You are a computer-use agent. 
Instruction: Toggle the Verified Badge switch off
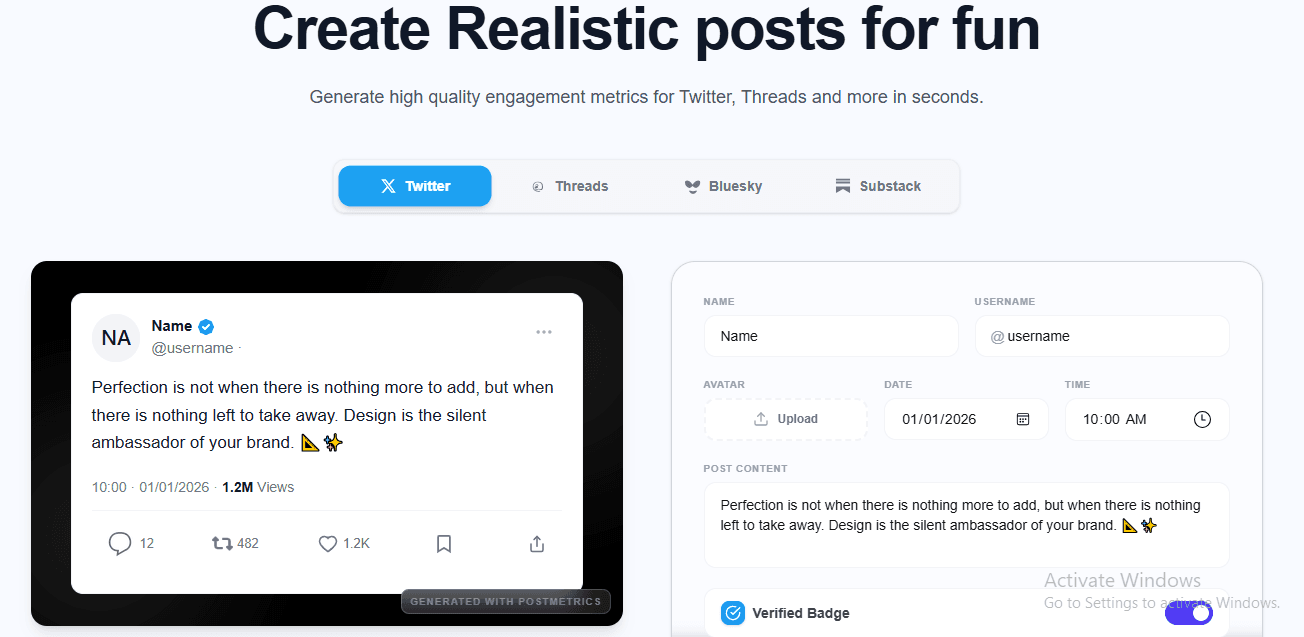(1189, 612)
